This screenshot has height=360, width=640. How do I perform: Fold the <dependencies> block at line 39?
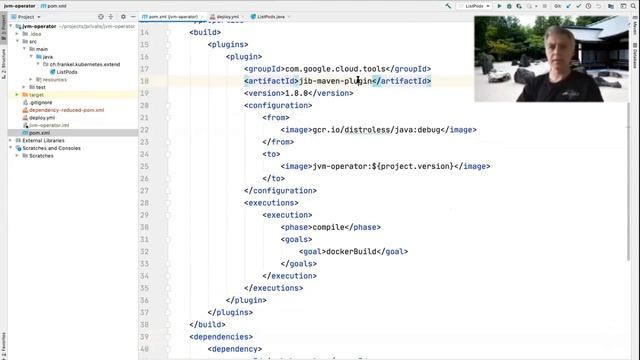(x=168, y=337)
